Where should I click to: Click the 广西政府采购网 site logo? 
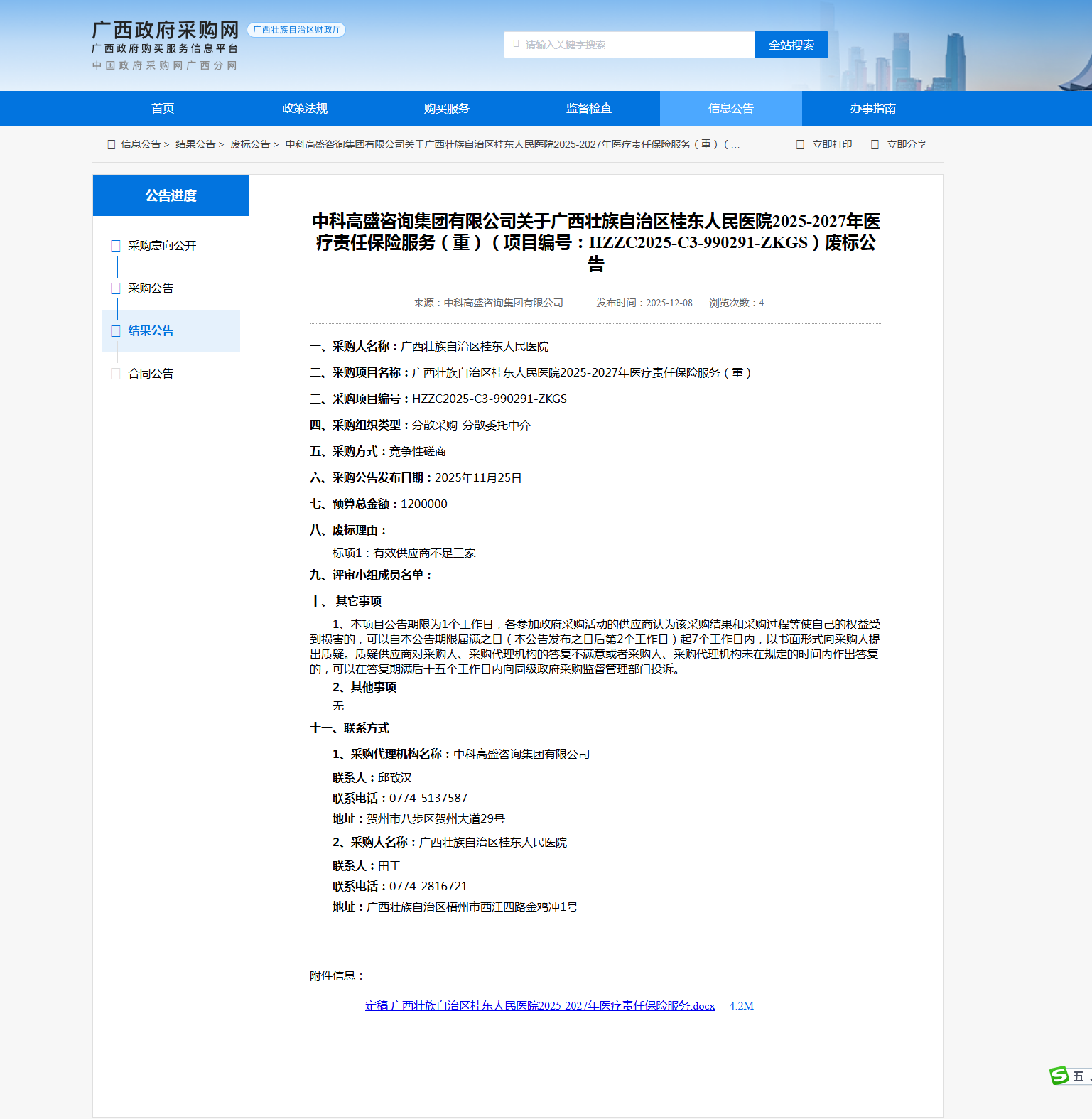tap(165, 31)
